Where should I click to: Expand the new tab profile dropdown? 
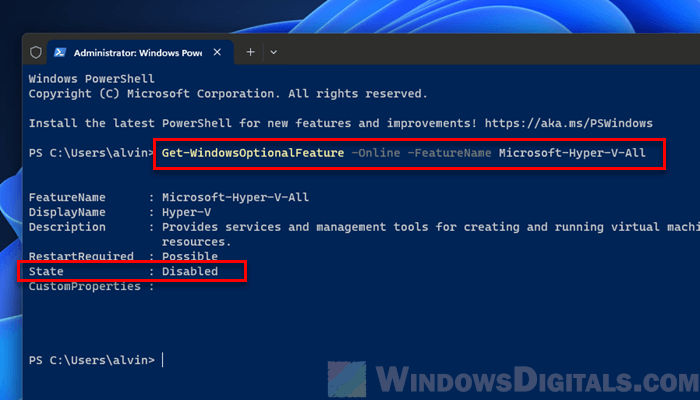(x=274, y=52)
